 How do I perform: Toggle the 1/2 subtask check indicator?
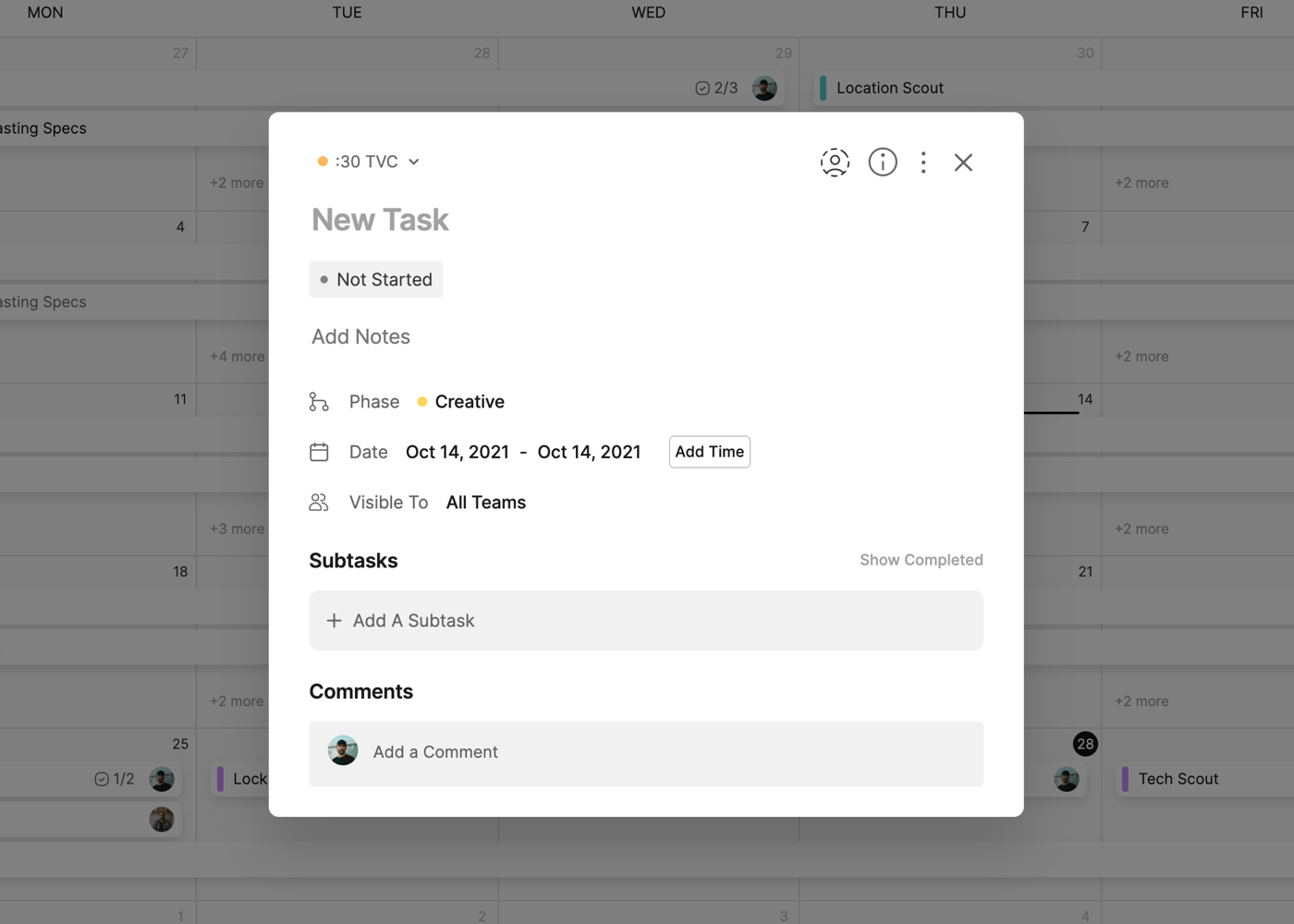click(103, 779)
